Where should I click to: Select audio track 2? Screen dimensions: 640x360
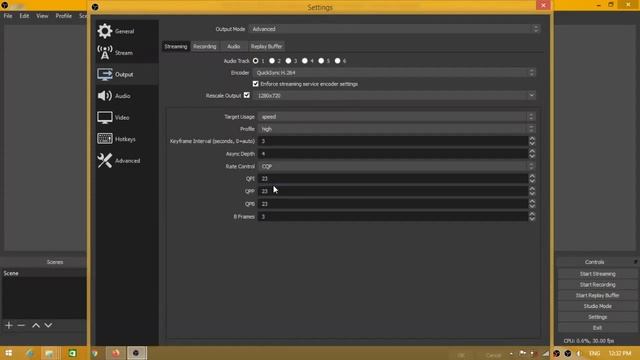point(272,61)
